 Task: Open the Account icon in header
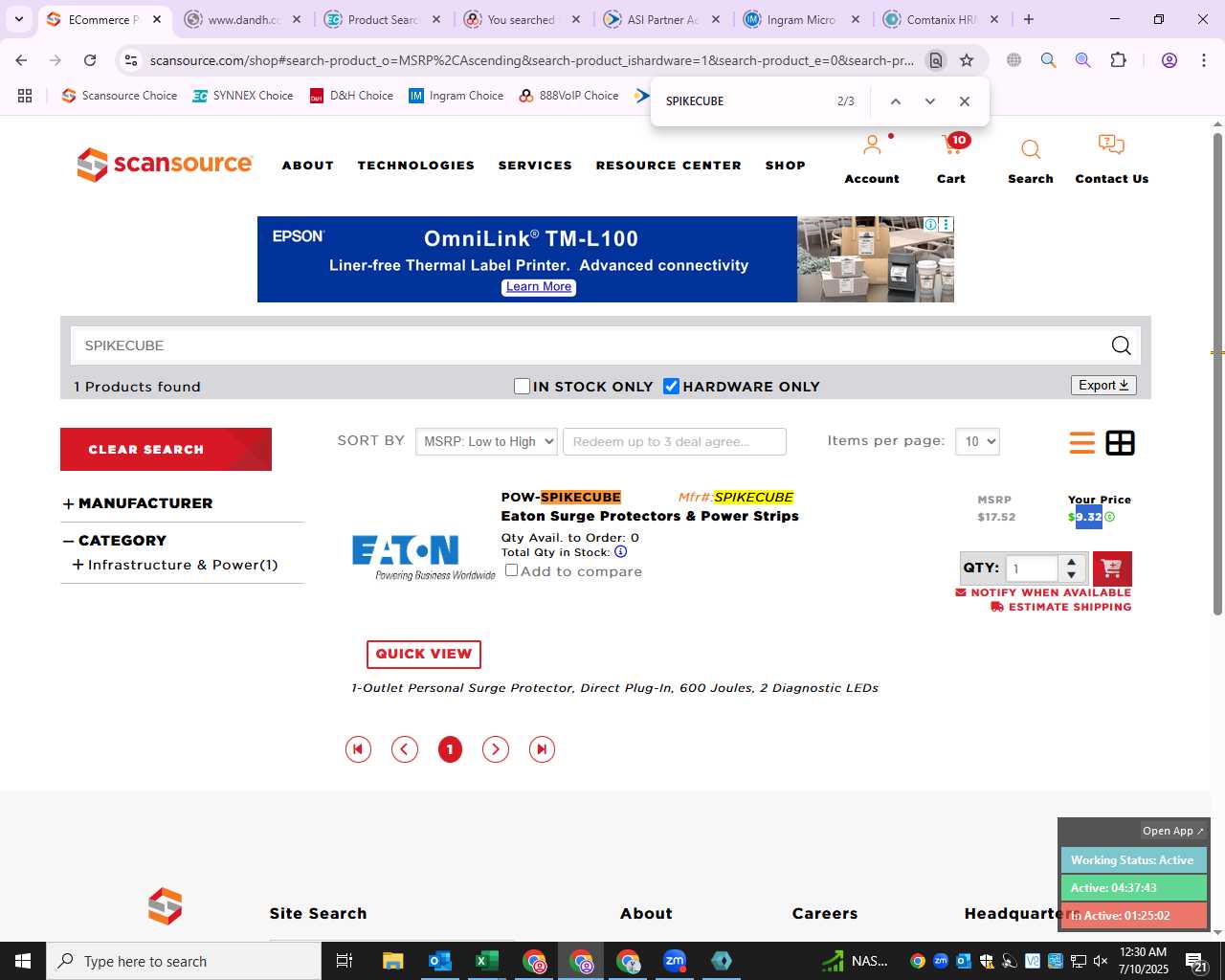pos(871,146)
